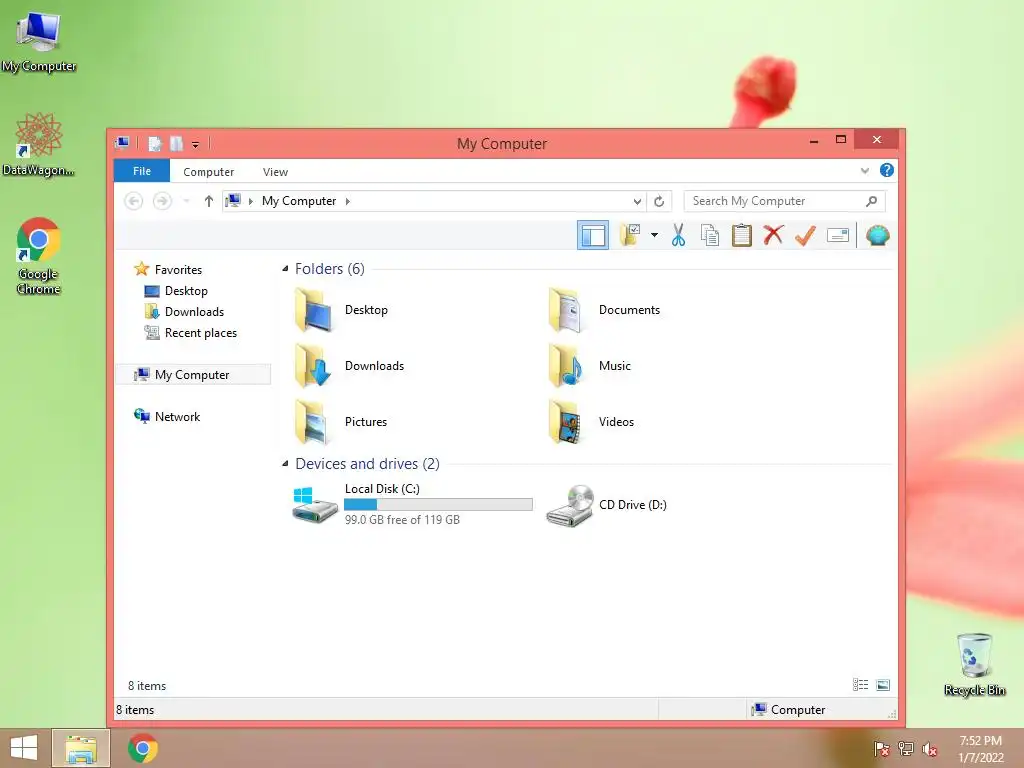The image size is (1024, 768).
Task: Open the address bar history dropdown
Action: (637, 201)
